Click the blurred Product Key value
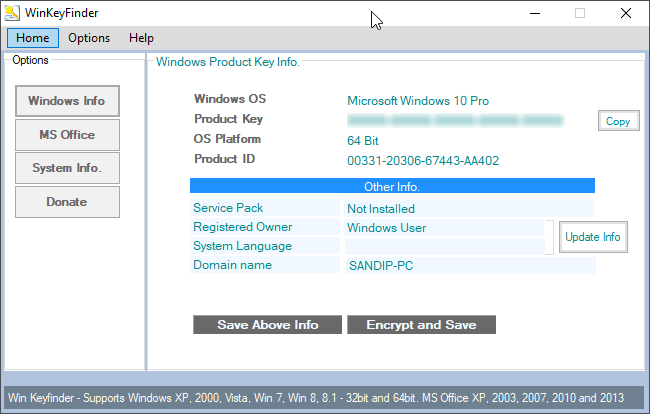The image size is (650, 414). [455, 120]
